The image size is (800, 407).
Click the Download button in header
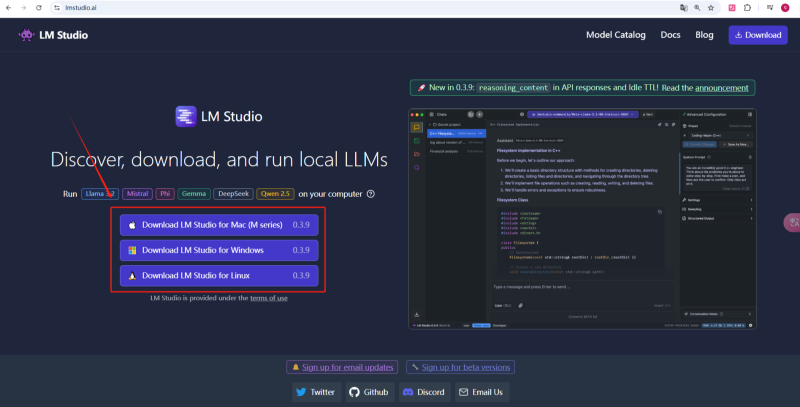click(756, 35)
